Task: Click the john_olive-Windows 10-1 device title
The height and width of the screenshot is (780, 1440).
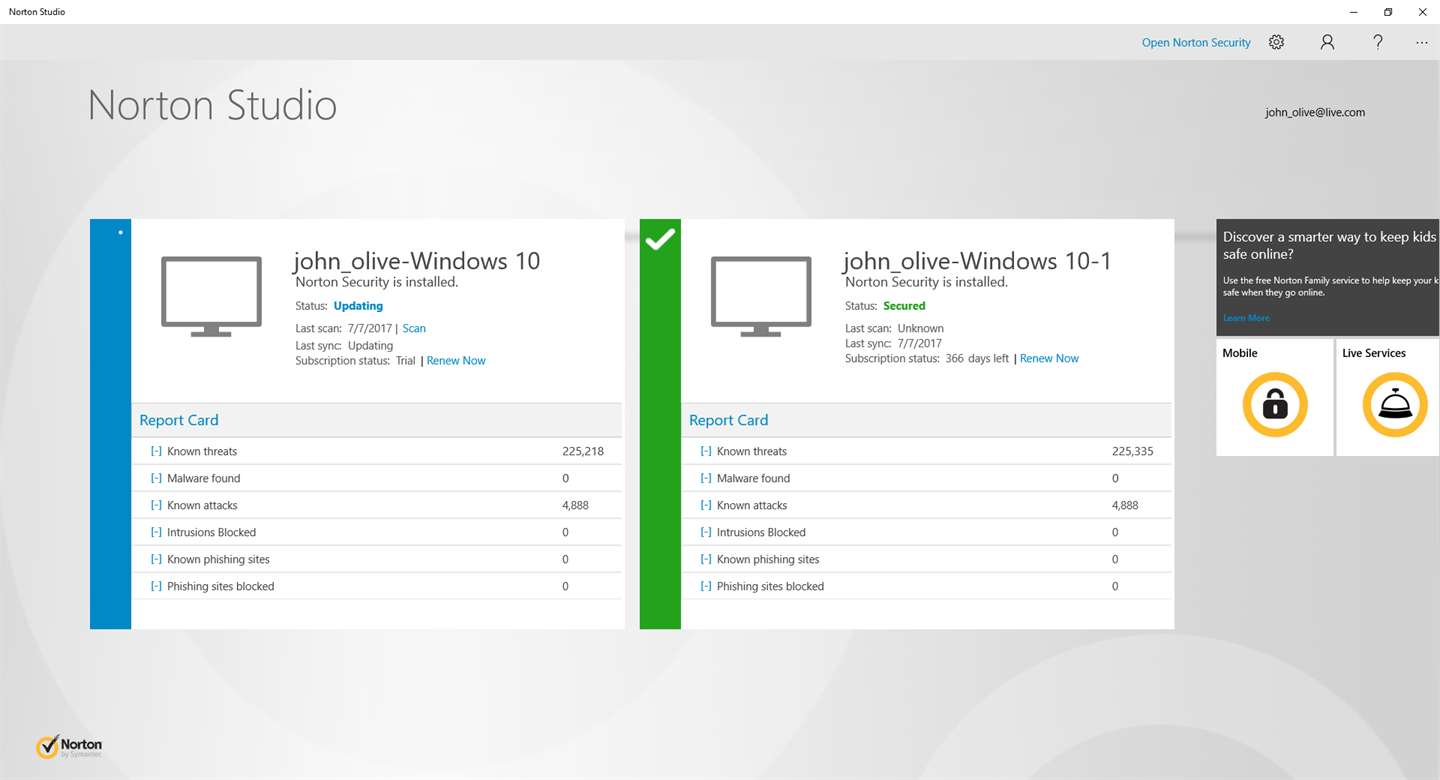Action: tap(977, 261)
